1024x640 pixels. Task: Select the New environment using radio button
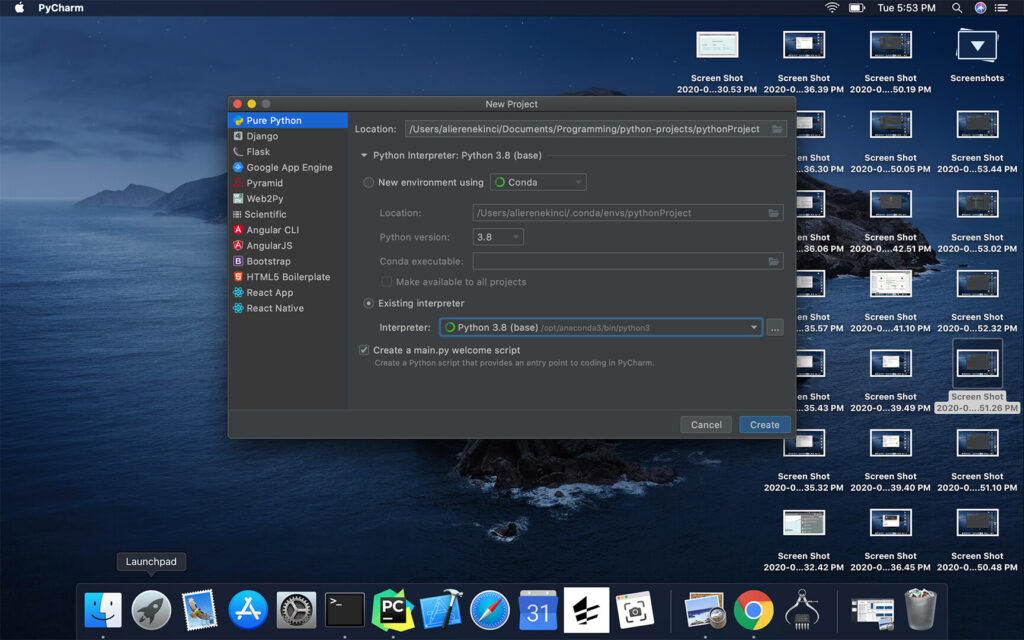368,182
